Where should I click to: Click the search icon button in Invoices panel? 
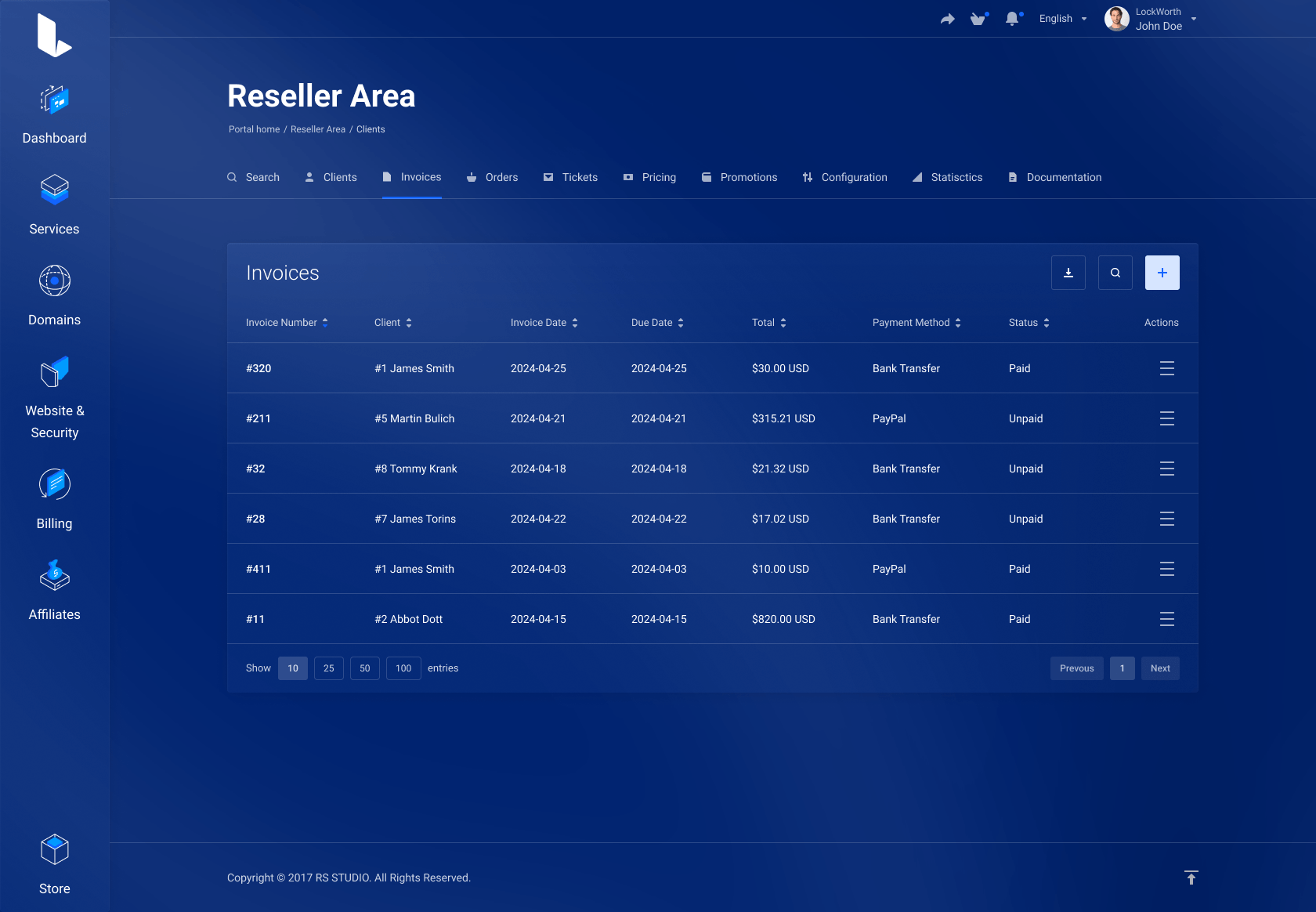click(x=1115, y=273)
